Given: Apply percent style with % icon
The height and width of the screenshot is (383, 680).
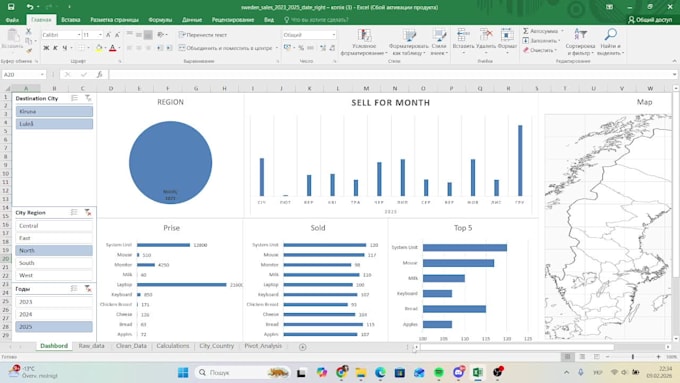Looking at the screenshot, I should tap(301, 48).
